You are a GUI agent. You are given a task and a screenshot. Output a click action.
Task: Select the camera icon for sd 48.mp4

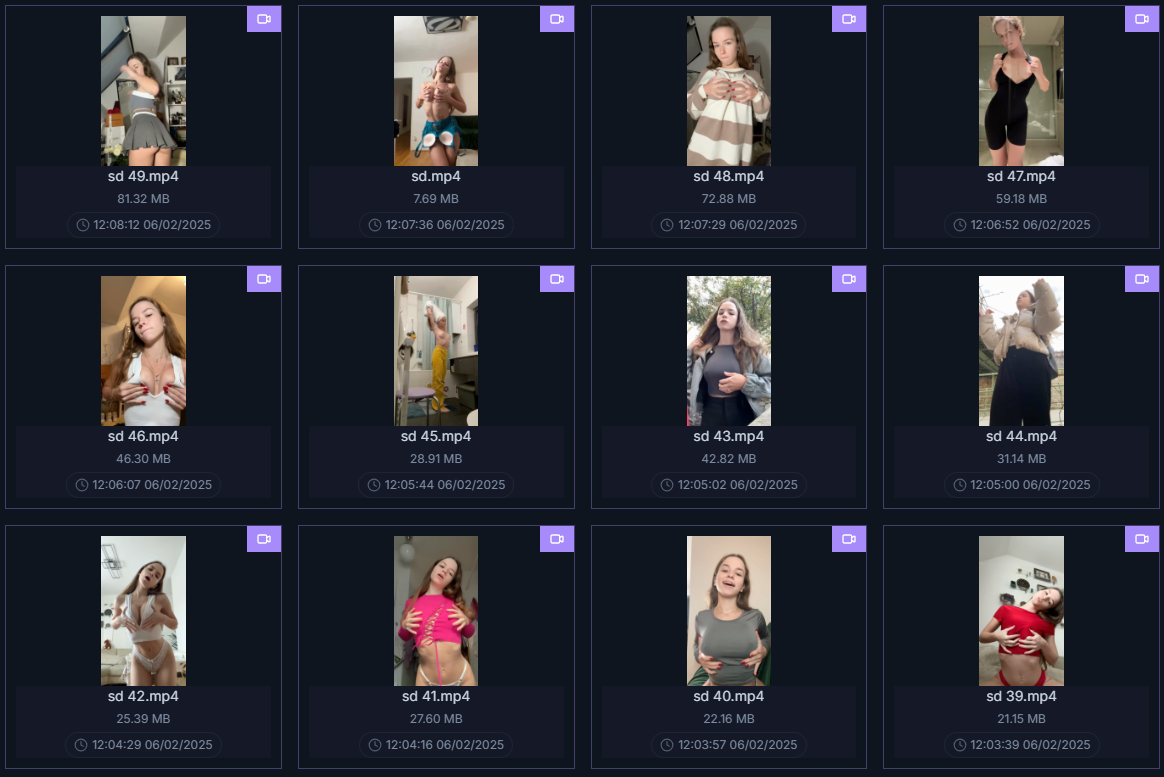pyautogui.click(x=849, y=19)
